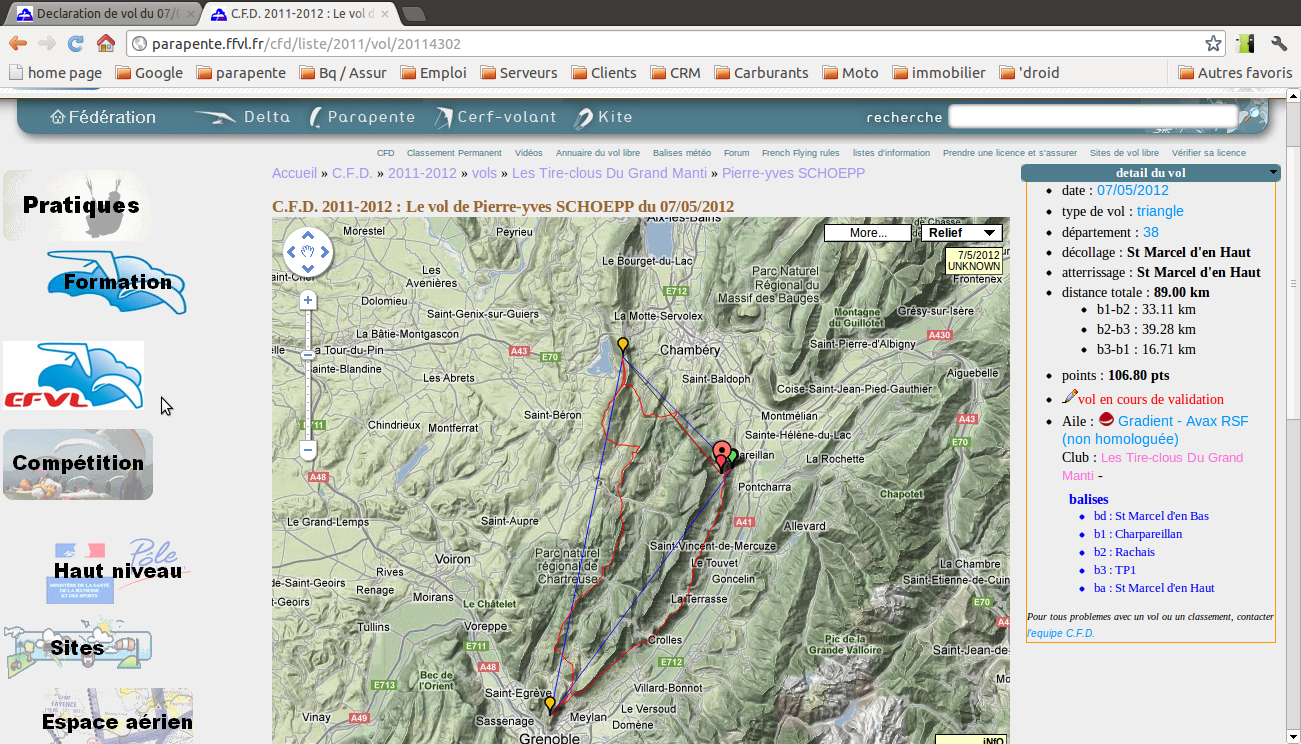Pan the map left with the arrow
Screen dimensions: 1301x744
(x=291, y=251)
